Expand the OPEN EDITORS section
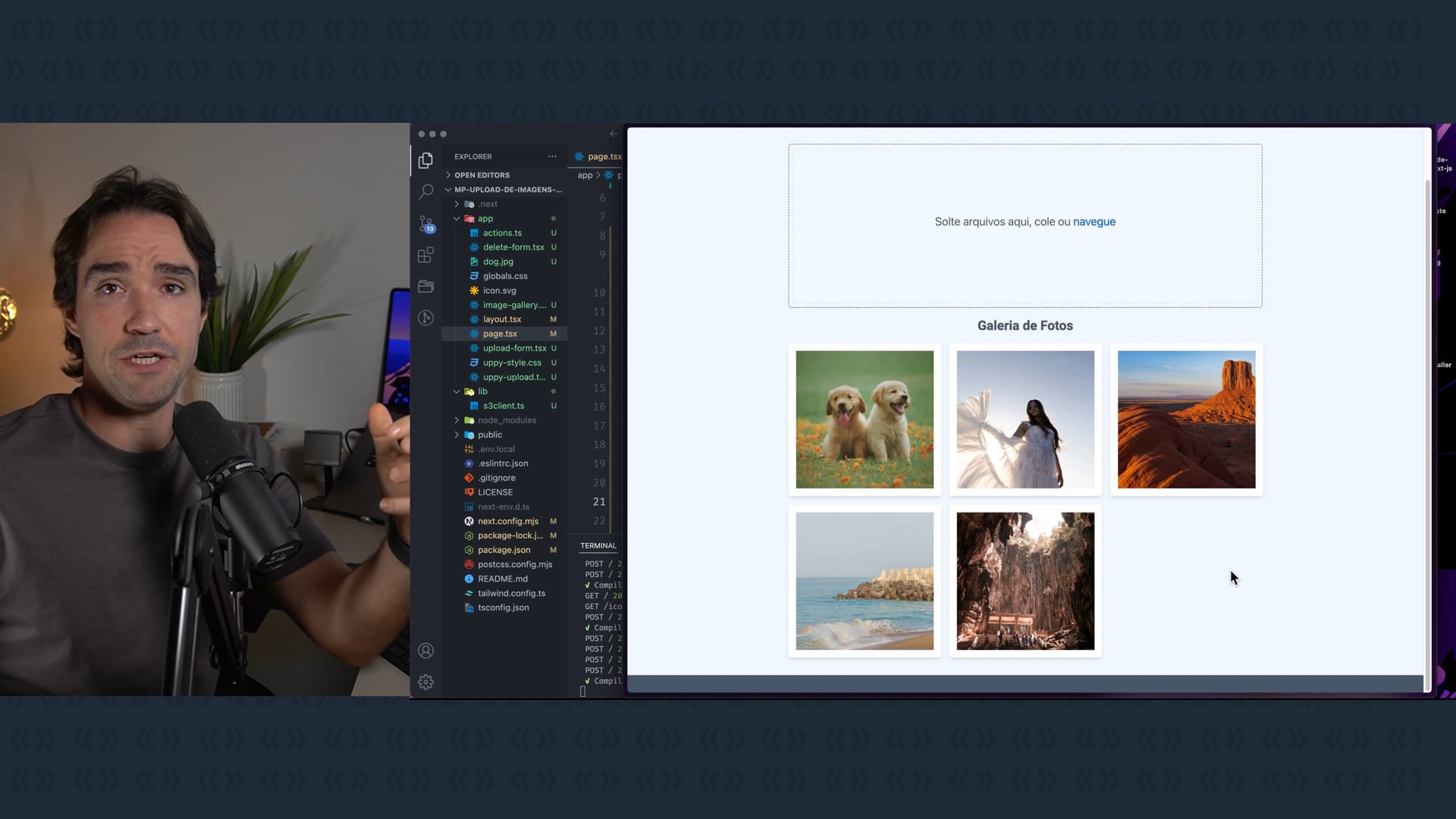This screenshot has height=819, width=1456. coord(482,175)
